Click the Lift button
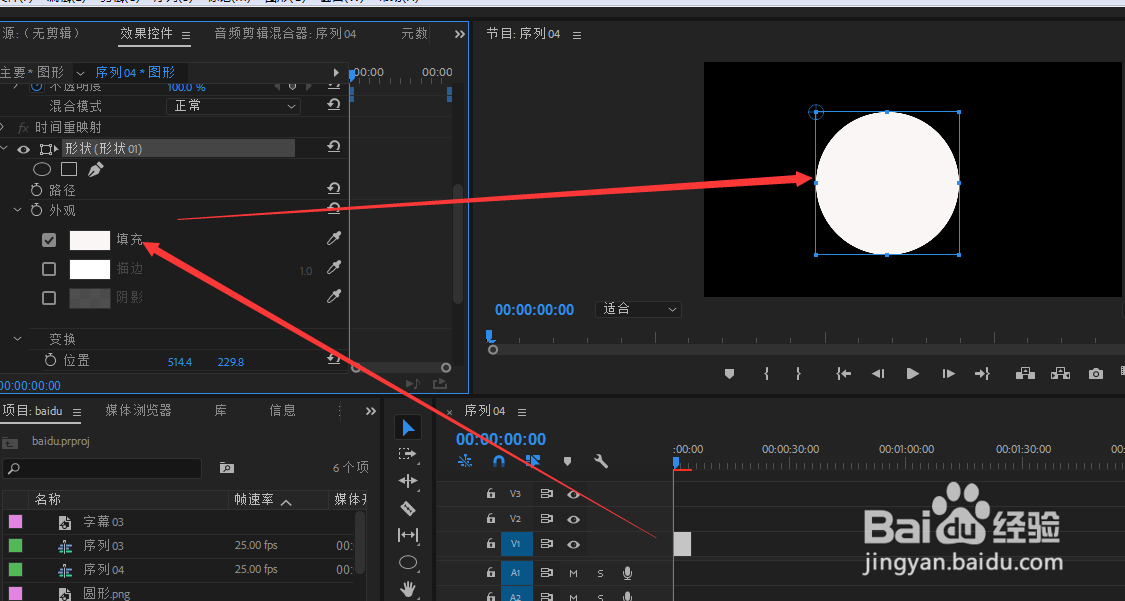Image resolution: width=1125 pixels, height=601 pixels. (1025, 374)
